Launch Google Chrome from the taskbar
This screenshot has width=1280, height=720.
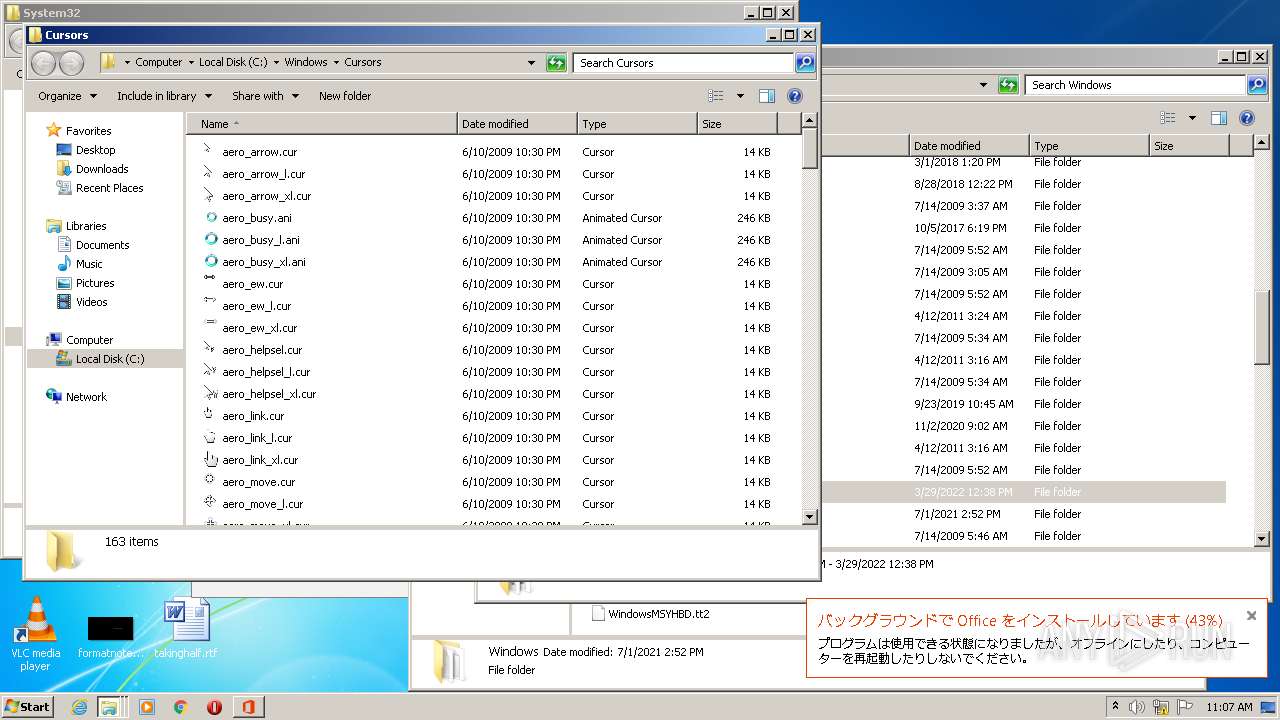coord(181,707)
